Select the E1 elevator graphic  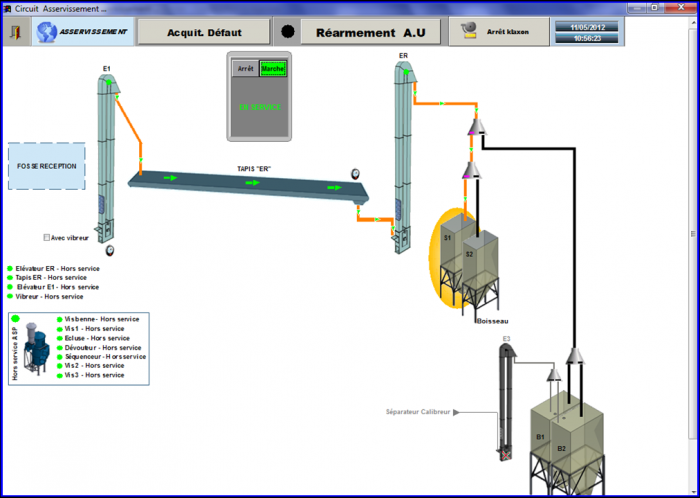click(x=107, y=156)
